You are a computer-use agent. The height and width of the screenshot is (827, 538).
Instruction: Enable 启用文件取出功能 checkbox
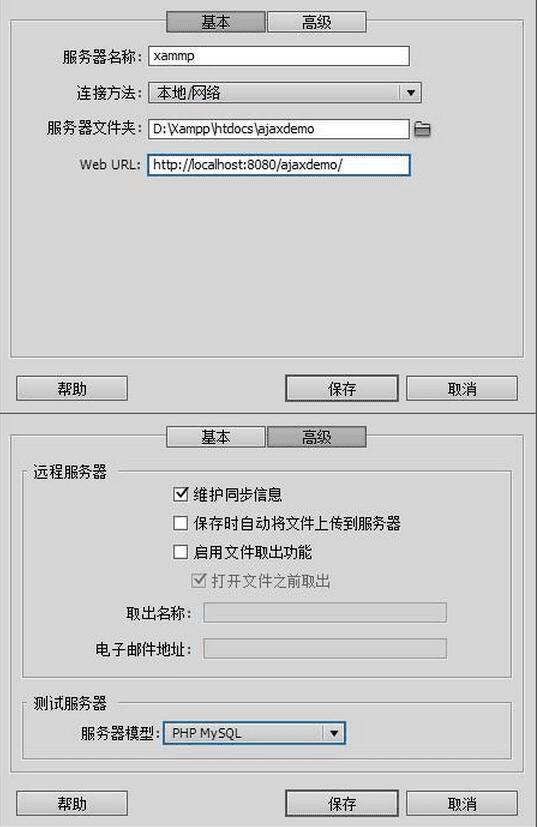[x=180, y=552]
